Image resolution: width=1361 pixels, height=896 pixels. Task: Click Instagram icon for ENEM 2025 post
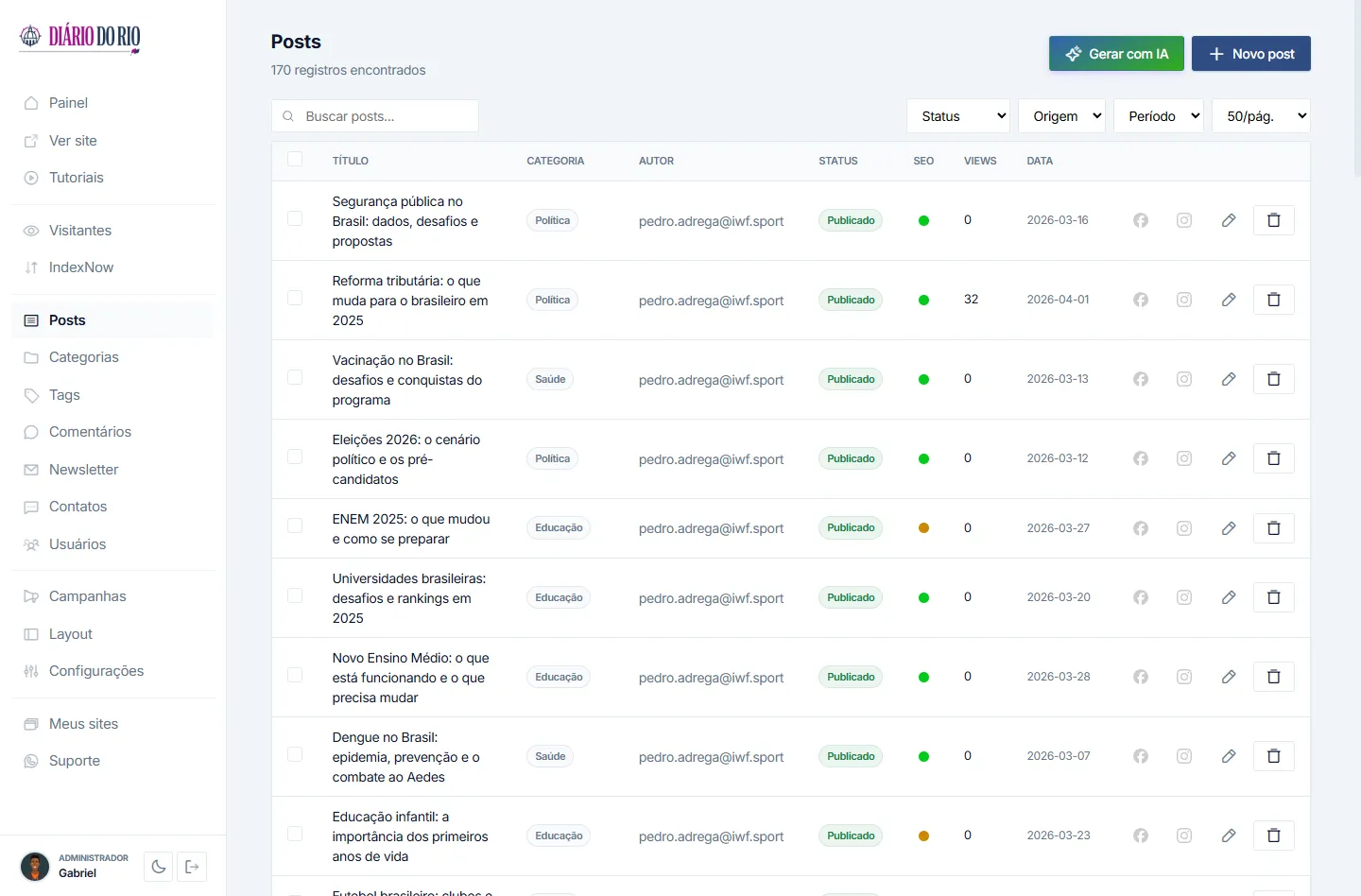(x=1184, y=528)
